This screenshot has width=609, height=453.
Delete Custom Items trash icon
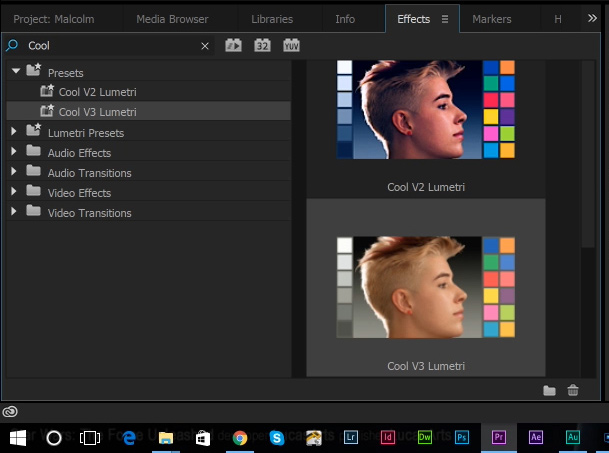click(573, 390)
